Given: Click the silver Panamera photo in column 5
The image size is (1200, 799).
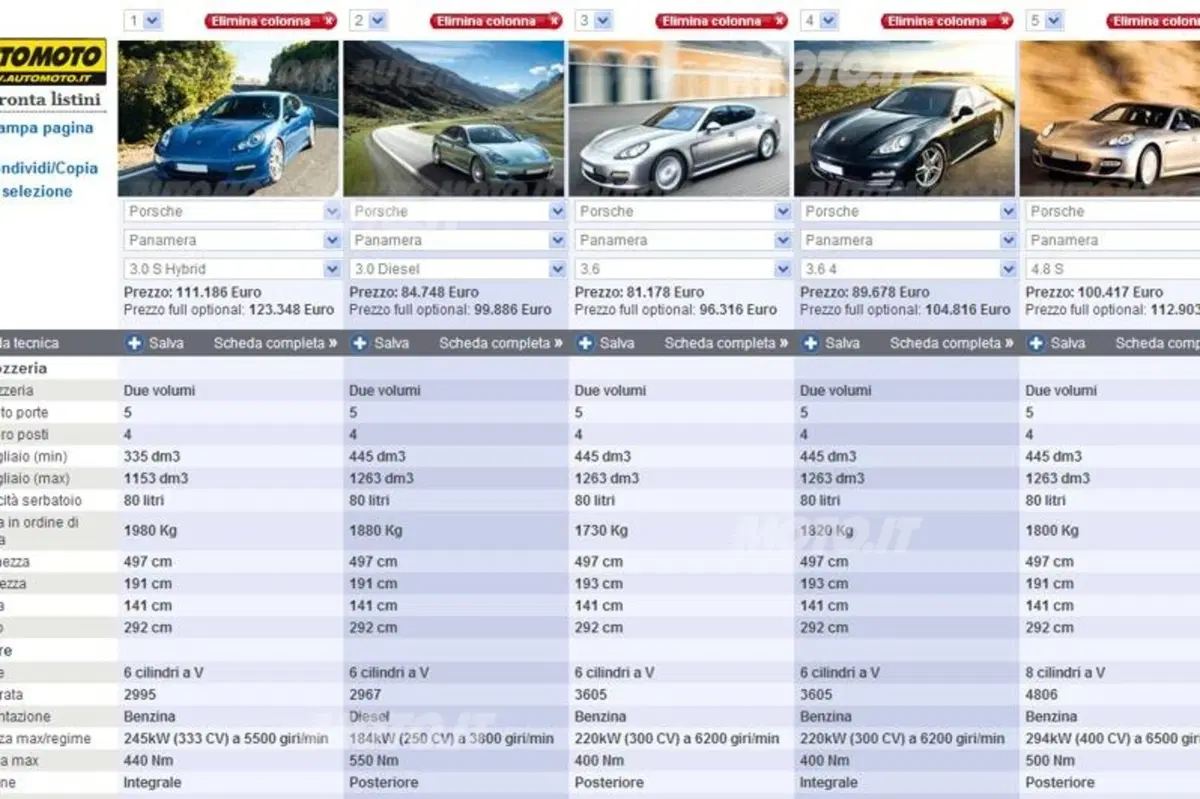Looking at the screenshot, I should pos(1110,118).
